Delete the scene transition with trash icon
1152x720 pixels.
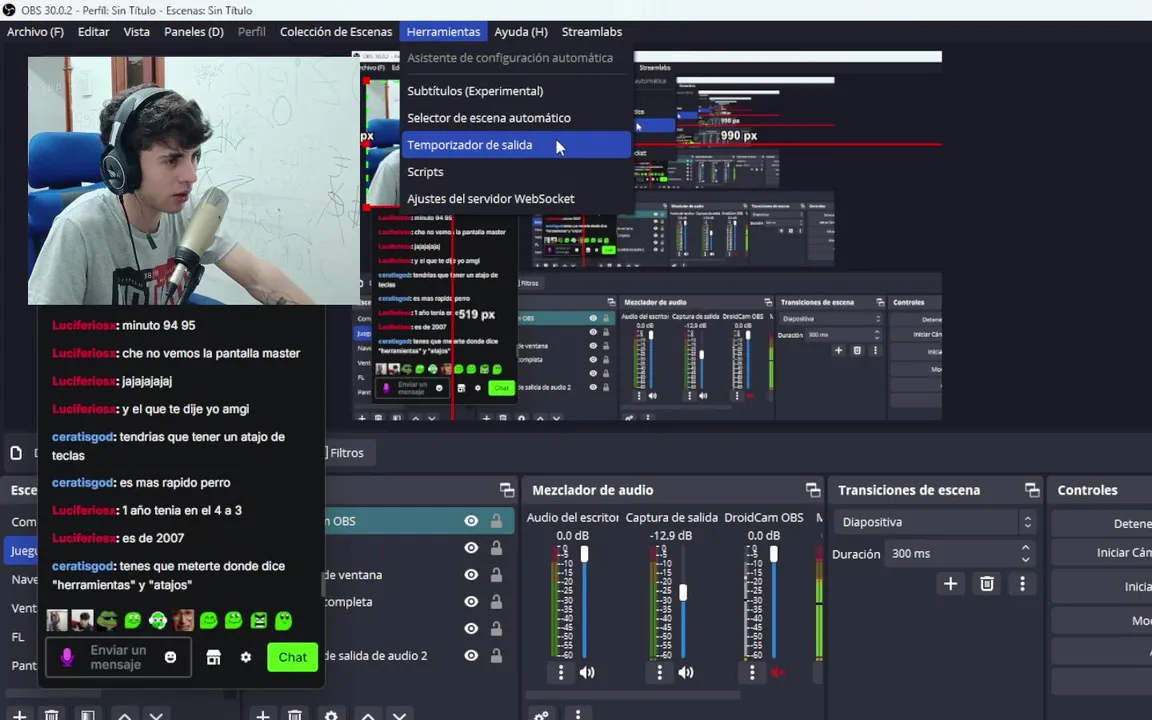[987, 583]
